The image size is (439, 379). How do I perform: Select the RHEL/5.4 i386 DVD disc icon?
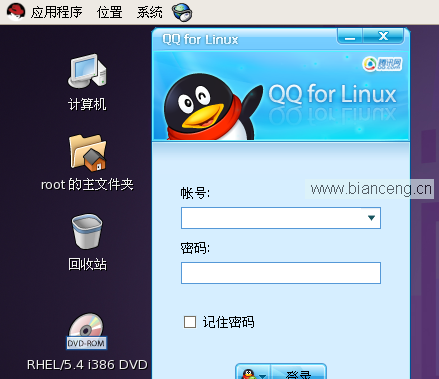tap(87, 331)
